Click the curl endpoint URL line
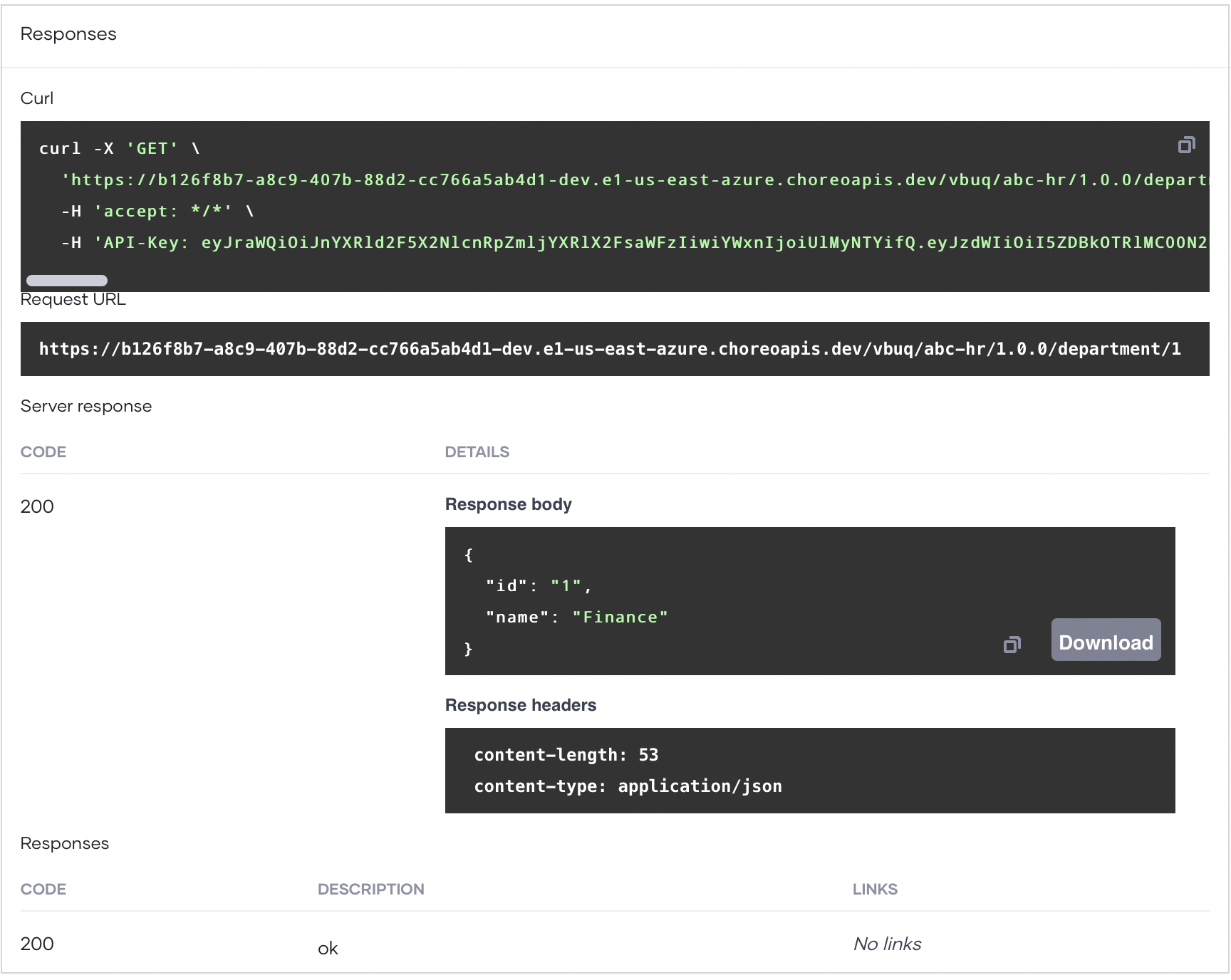 pyautogui.click(x=634, y=179)
